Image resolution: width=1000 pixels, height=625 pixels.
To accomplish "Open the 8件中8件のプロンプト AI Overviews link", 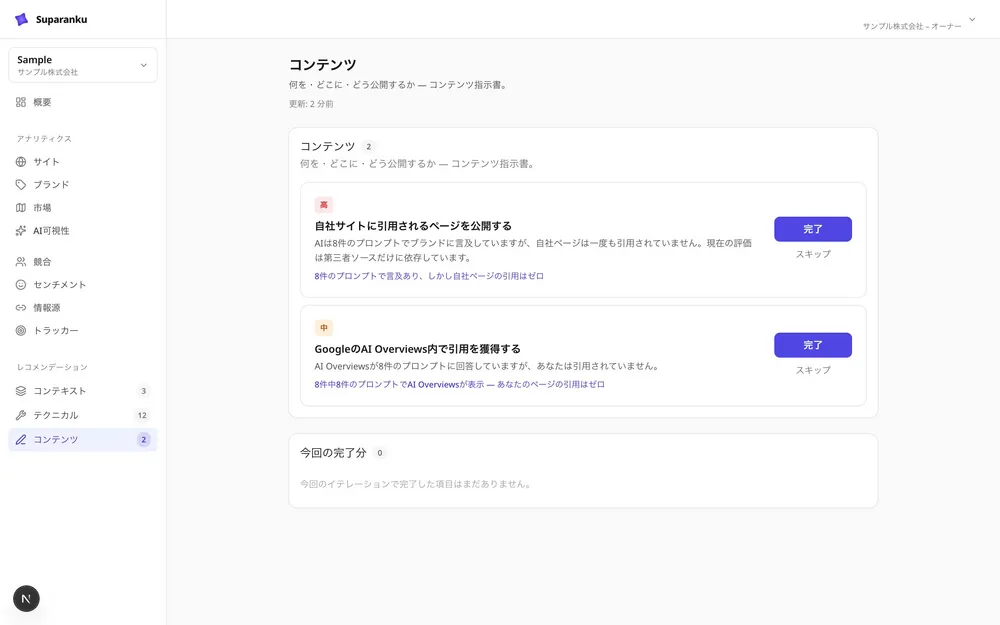I will (459, 385).
